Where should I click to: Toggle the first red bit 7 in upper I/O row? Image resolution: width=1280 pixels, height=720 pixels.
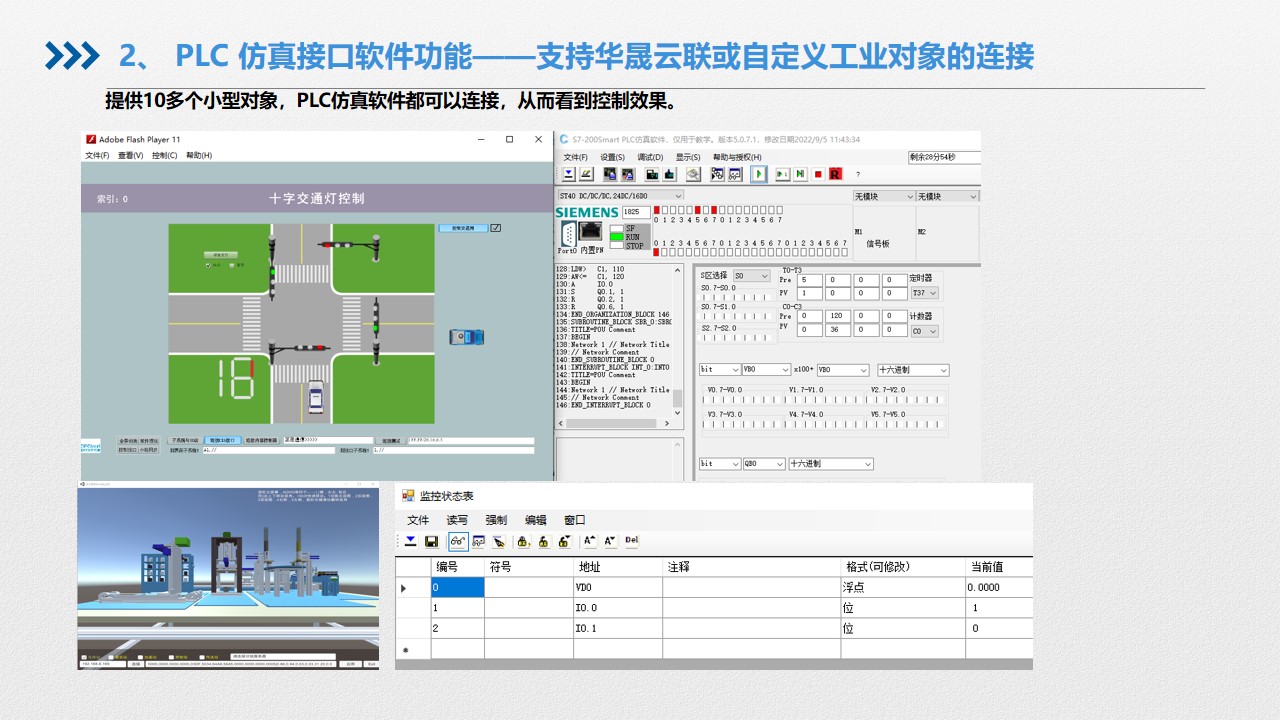[714, 210]
